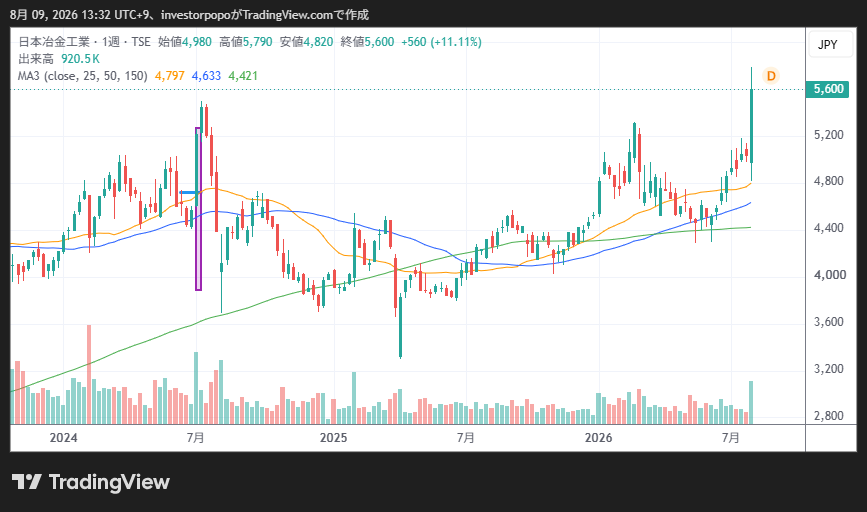Click the green MA value 4,421

point(243,76)
